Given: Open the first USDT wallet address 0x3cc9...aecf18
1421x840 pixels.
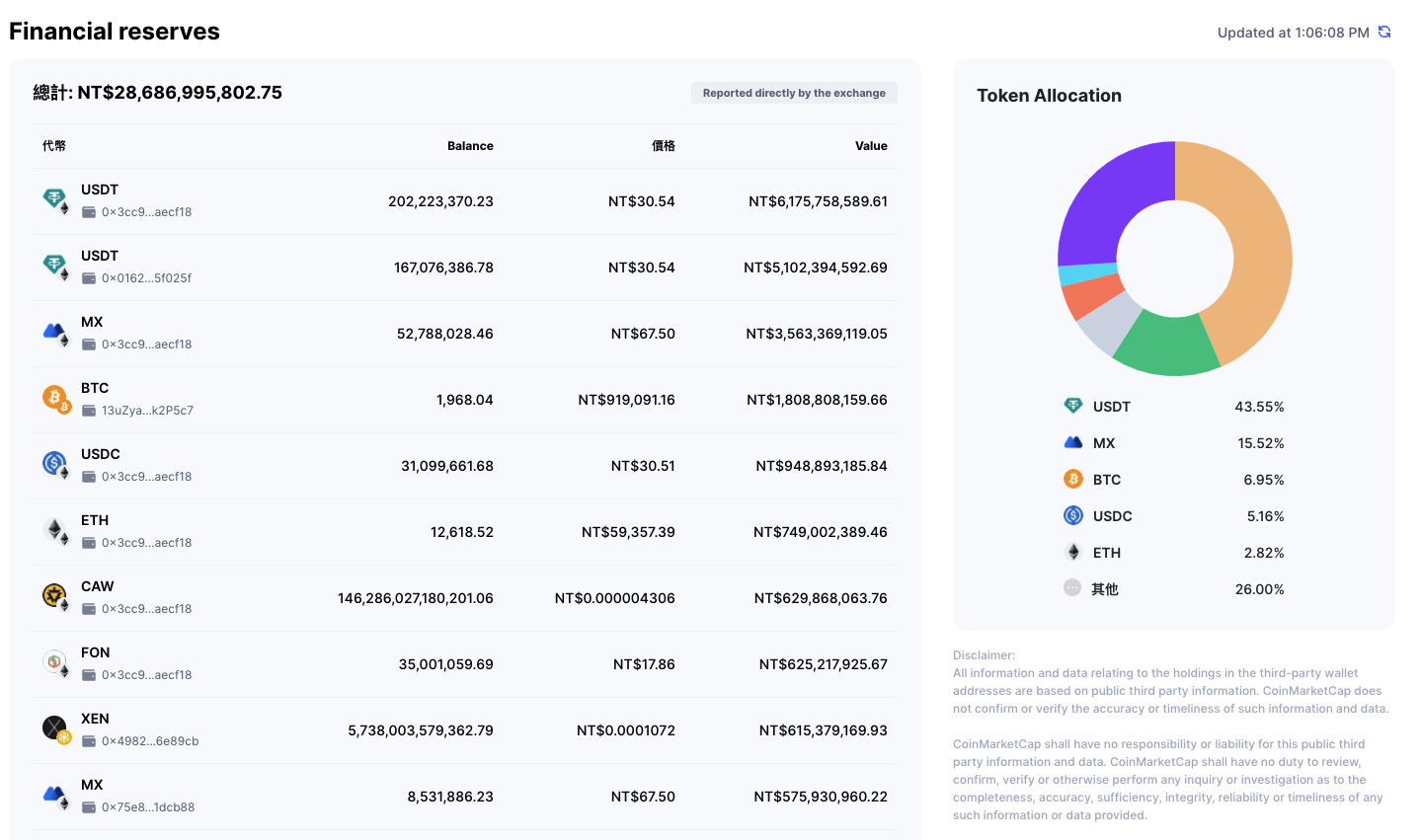Looking at the screenshot, I should tap(146, 212).
